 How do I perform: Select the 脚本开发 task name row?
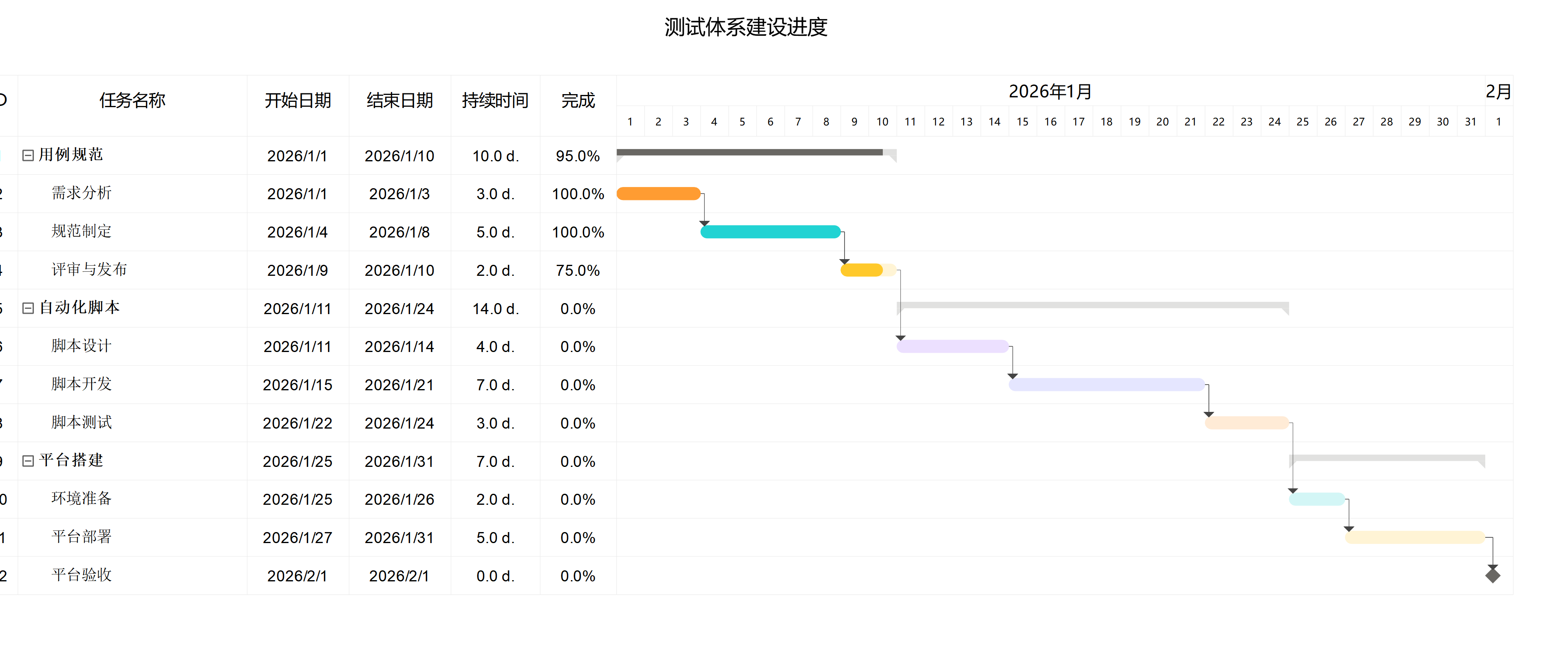tap(82, 385)
